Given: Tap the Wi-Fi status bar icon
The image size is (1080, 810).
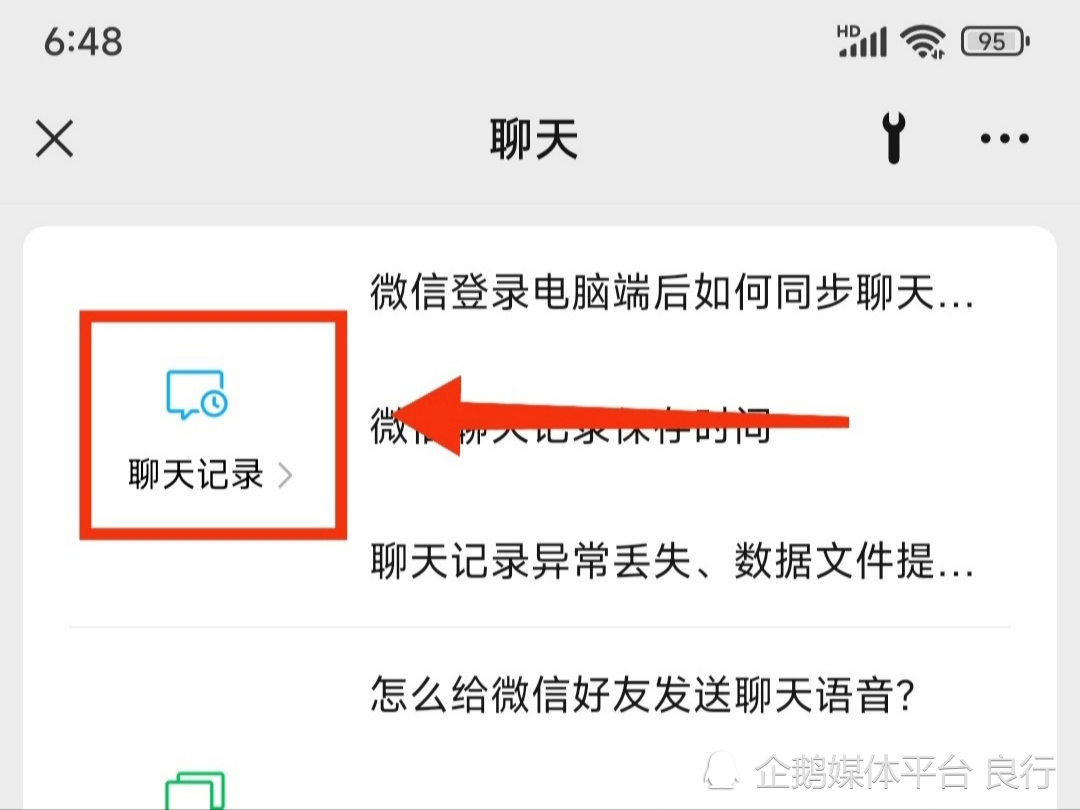Looking at the screenshot, I should (923, 41).
